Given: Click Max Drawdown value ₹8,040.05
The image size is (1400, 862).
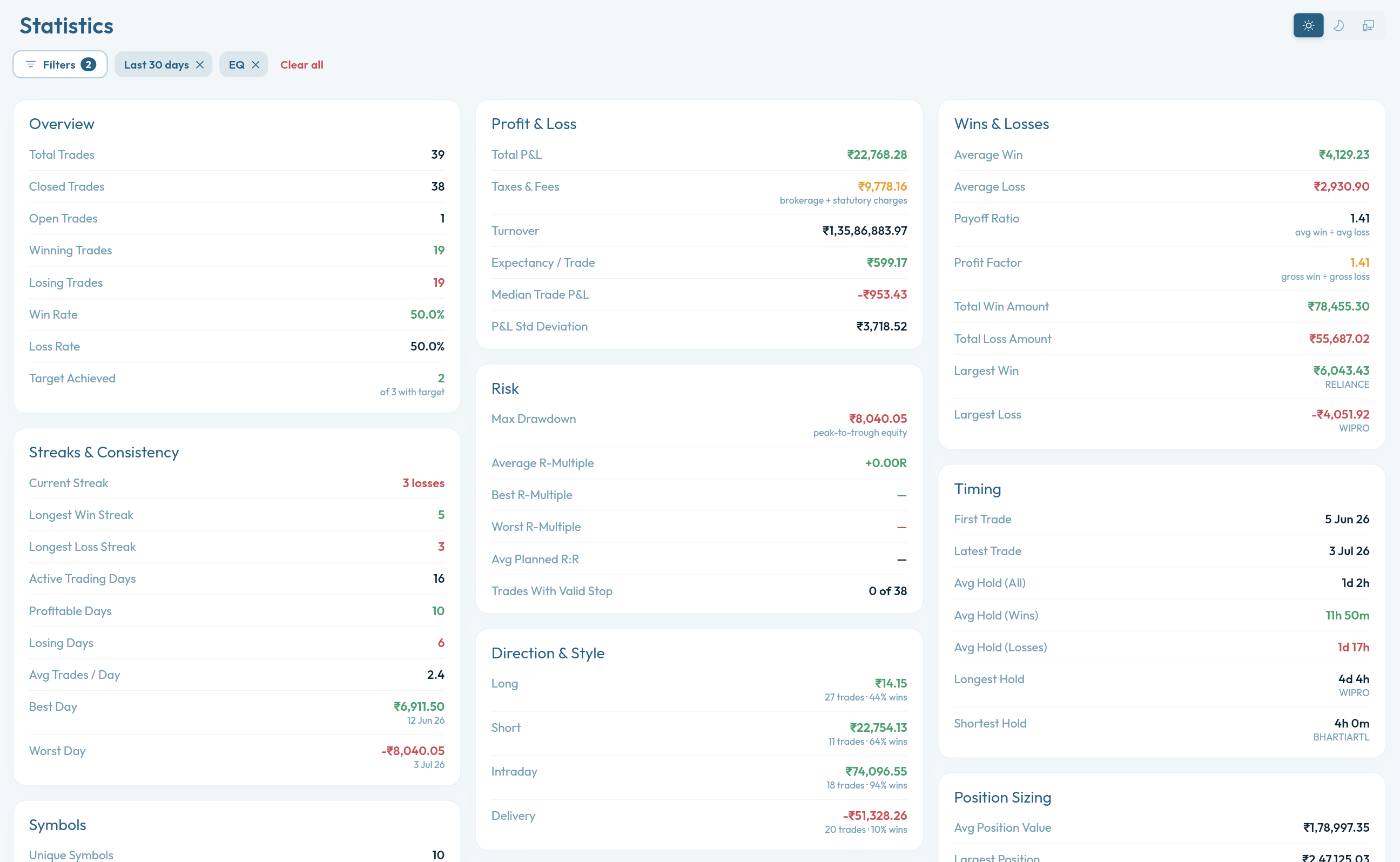Looking at the screenshot, I should tap(878, 419).
